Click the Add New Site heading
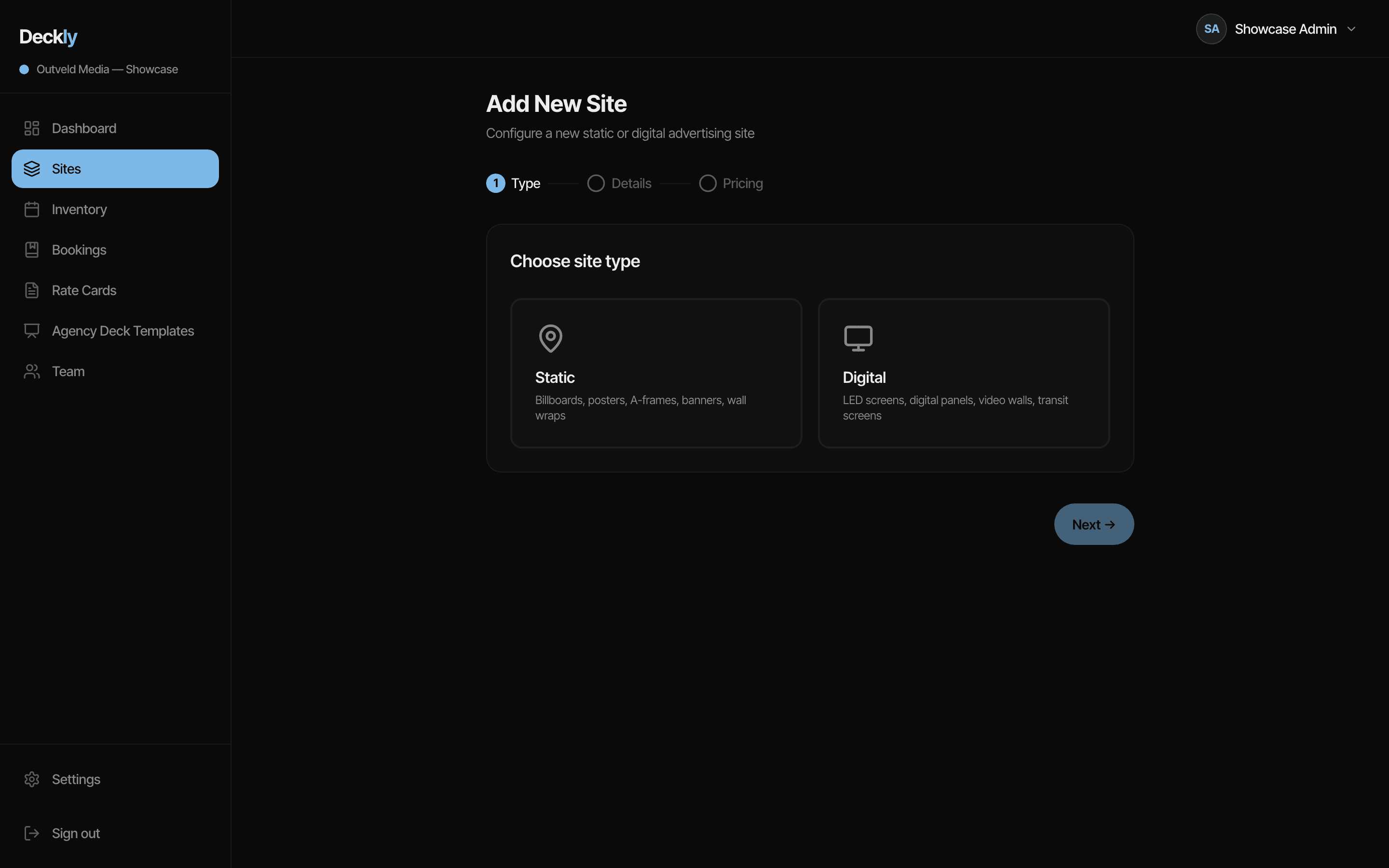The image size is (1389, 868). 556,104
